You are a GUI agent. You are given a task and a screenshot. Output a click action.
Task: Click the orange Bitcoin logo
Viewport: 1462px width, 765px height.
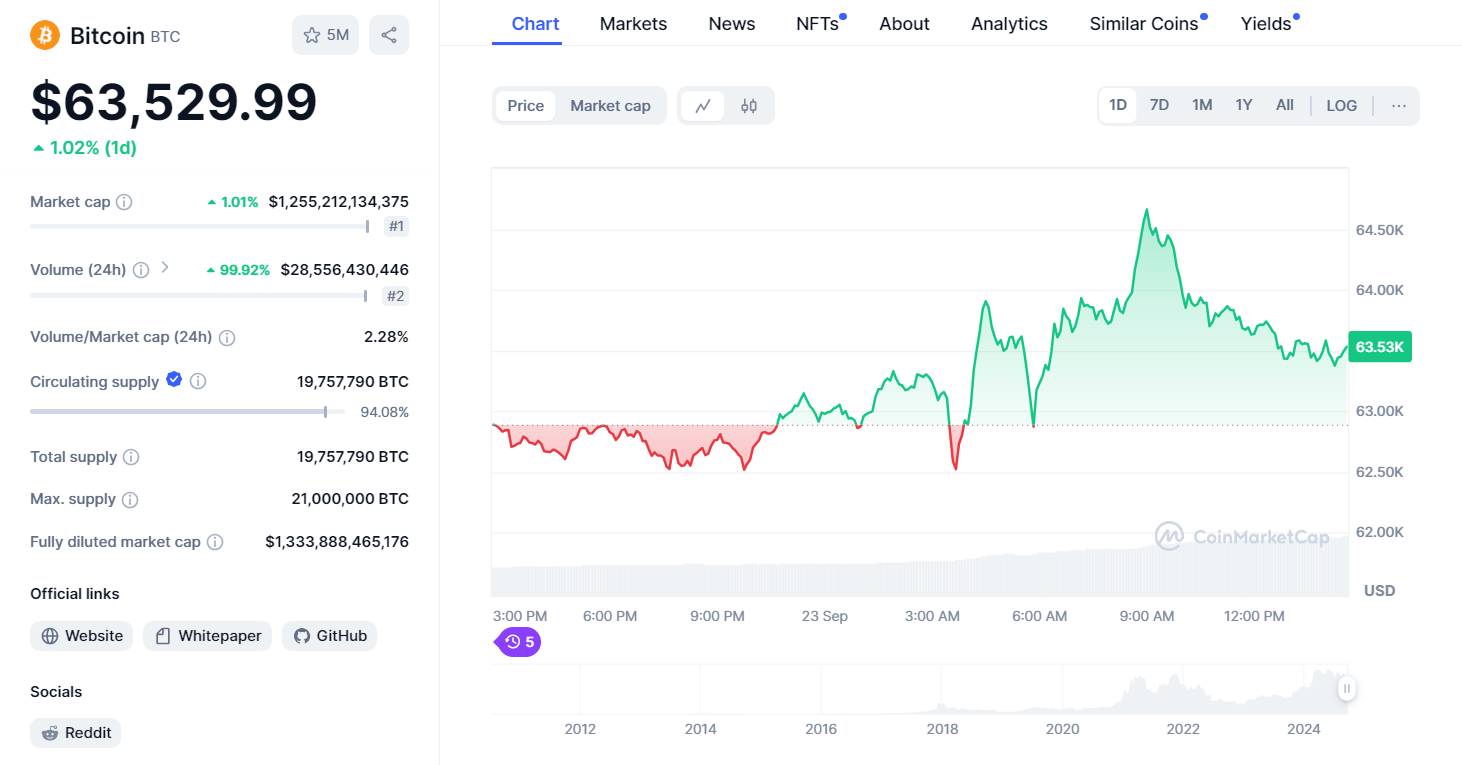(x=45, y=36)
